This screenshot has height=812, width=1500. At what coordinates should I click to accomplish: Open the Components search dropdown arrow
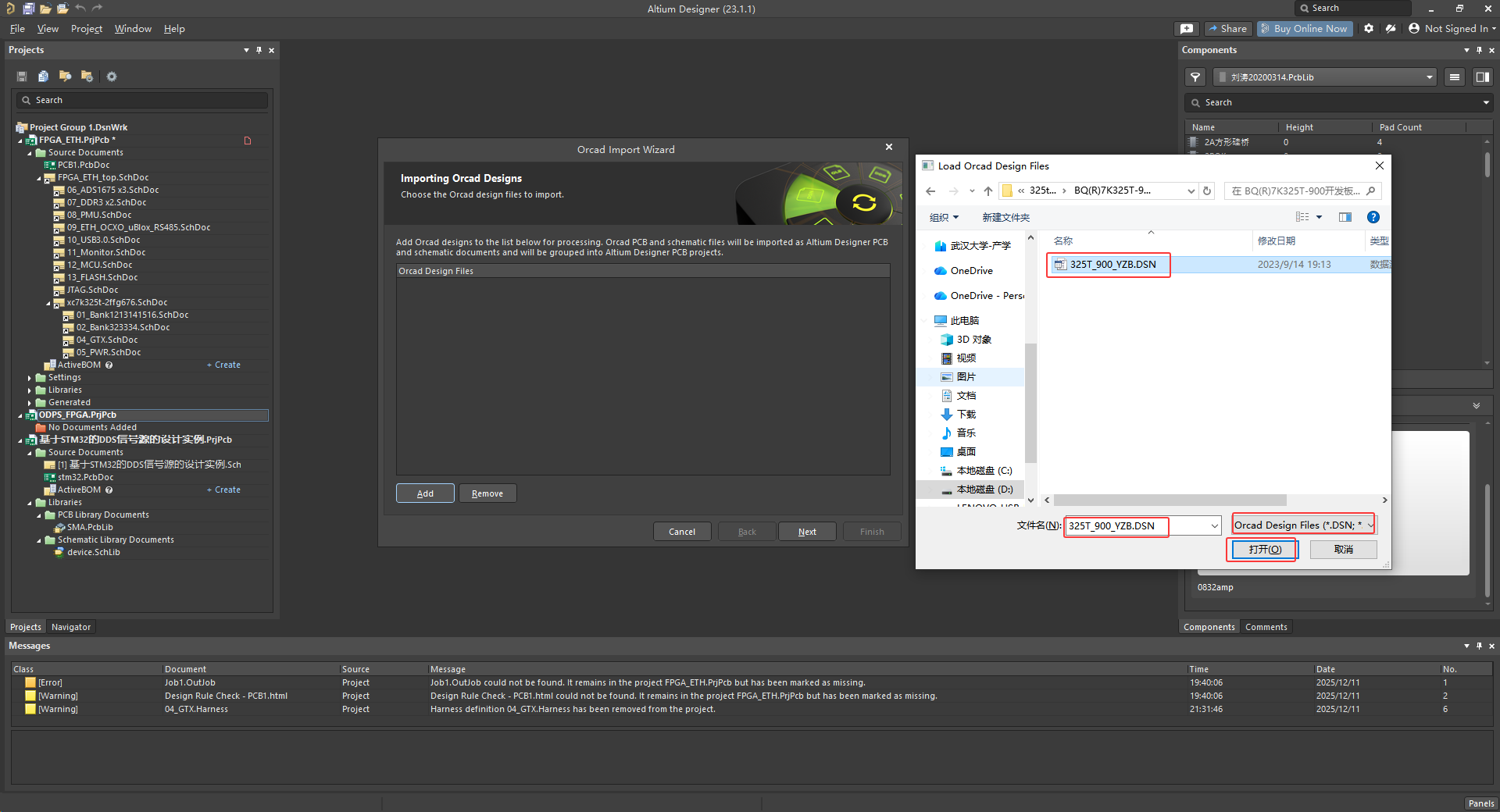coord(1486,103)
